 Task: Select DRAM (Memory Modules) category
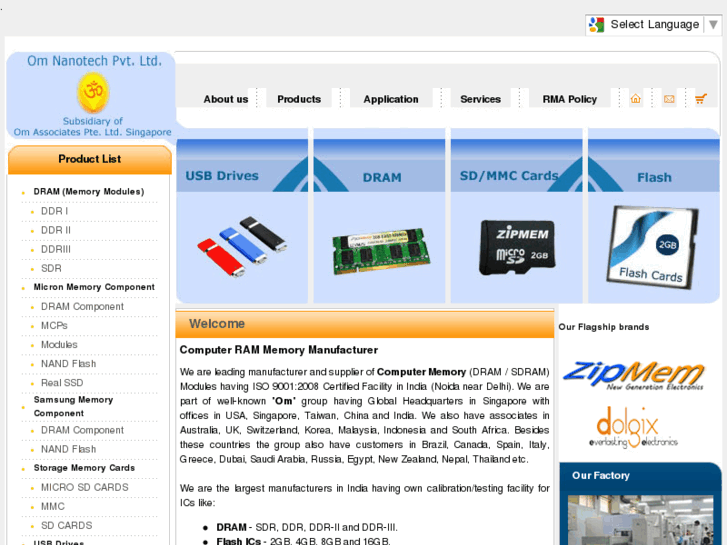tap(89, 192)
